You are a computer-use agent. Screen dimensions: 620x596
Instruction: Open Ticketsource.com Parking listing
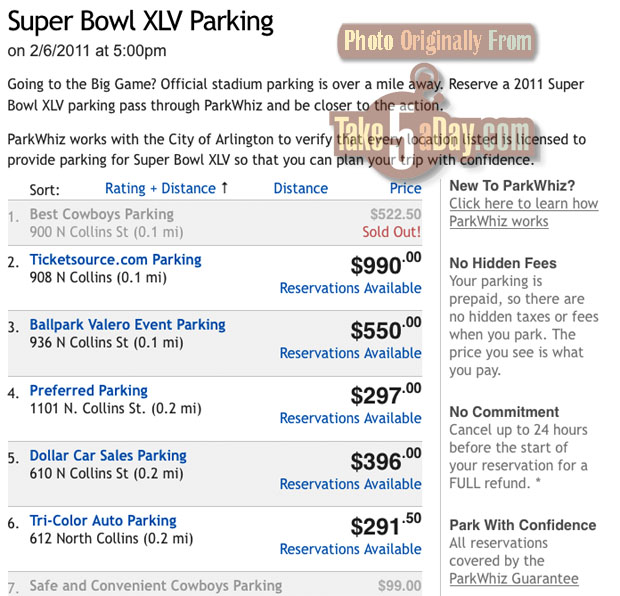coord(115,260)
